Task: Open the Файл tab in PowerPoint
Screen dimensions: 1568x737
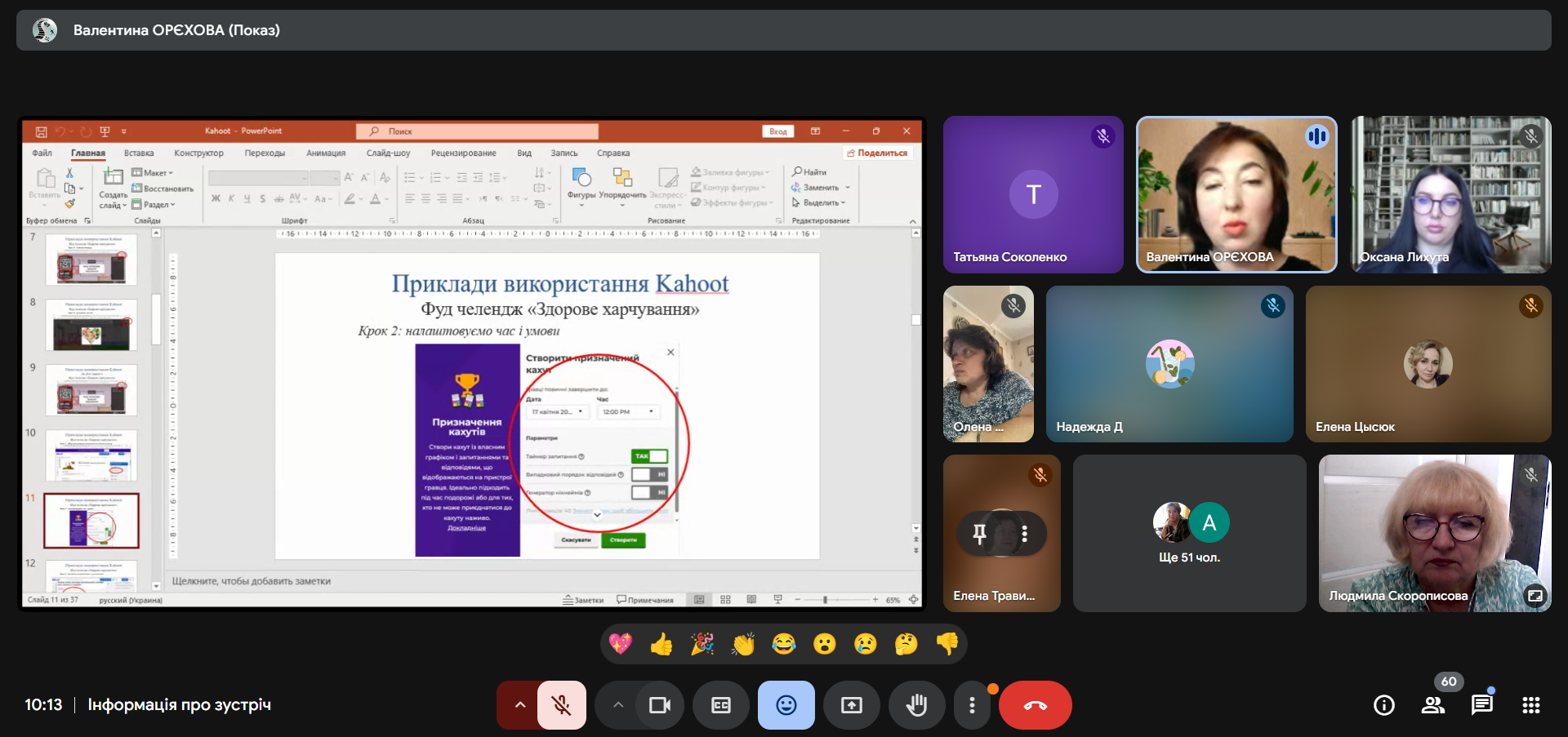Action: pyautogui.click(x=42, y=153)
